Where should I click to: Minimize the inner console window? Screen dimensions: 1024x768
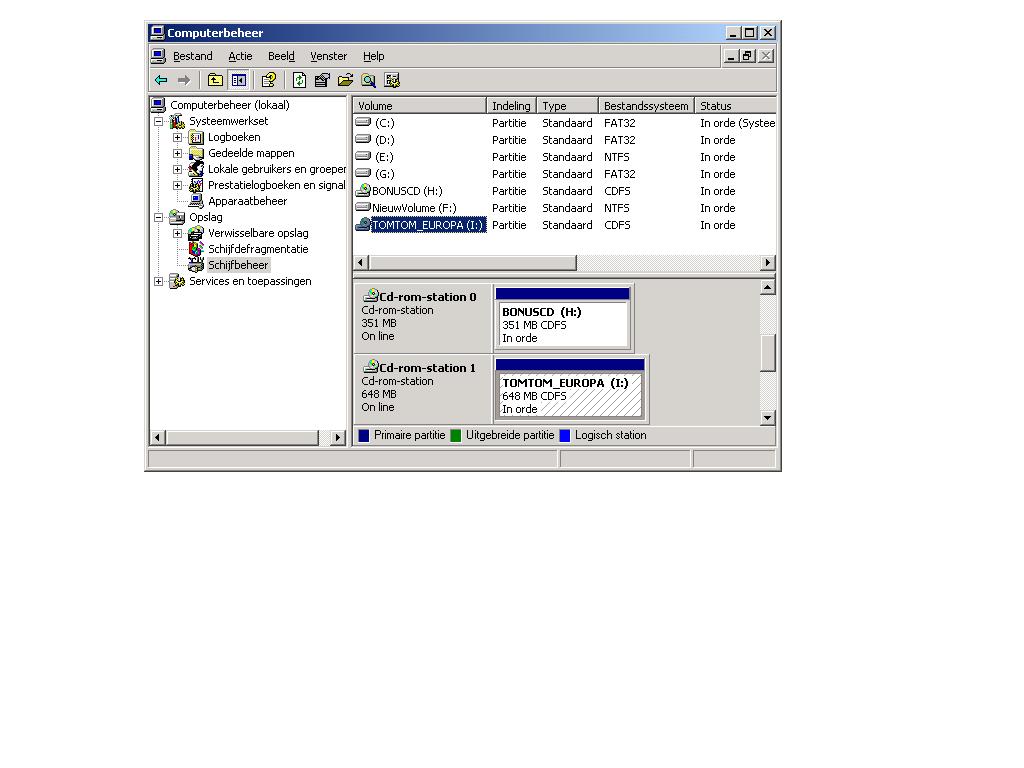point(731,56)
